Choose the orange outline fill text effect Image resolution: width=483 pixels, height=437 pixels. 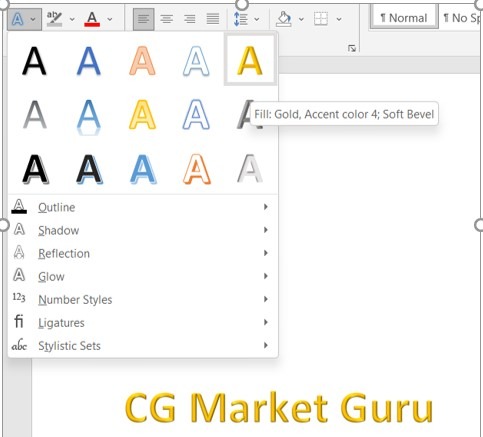(142, 61)
